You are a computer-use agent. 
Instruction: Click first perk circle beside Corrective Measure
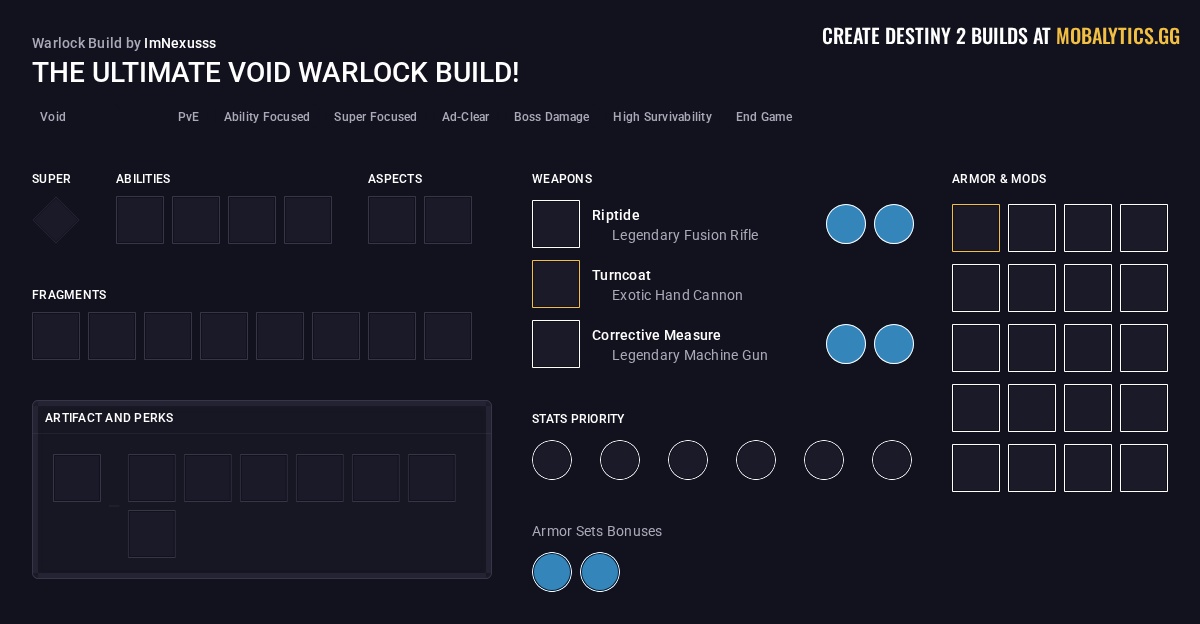click(846, 344)
